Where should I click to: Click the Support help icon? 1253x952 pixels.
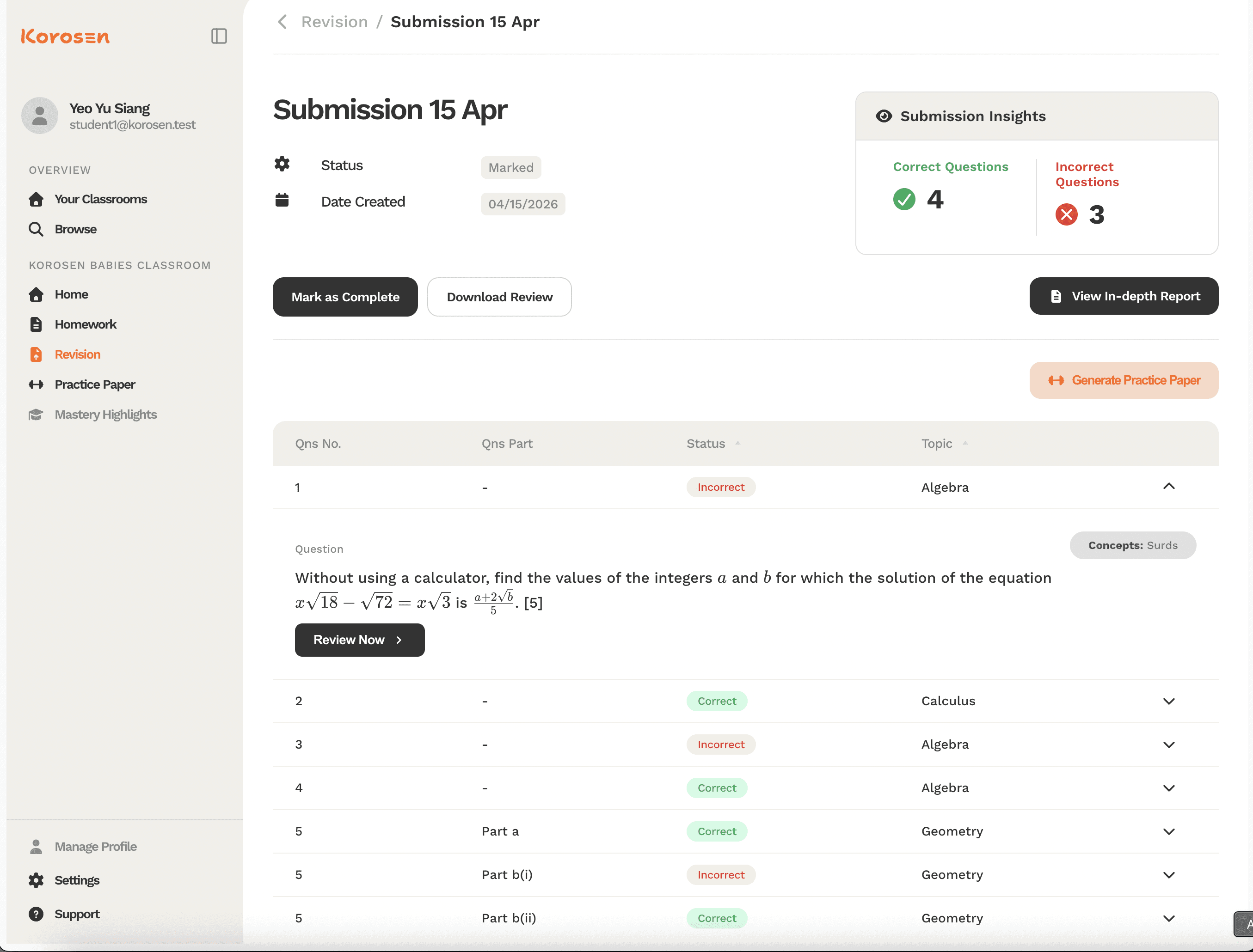(36, 914)
